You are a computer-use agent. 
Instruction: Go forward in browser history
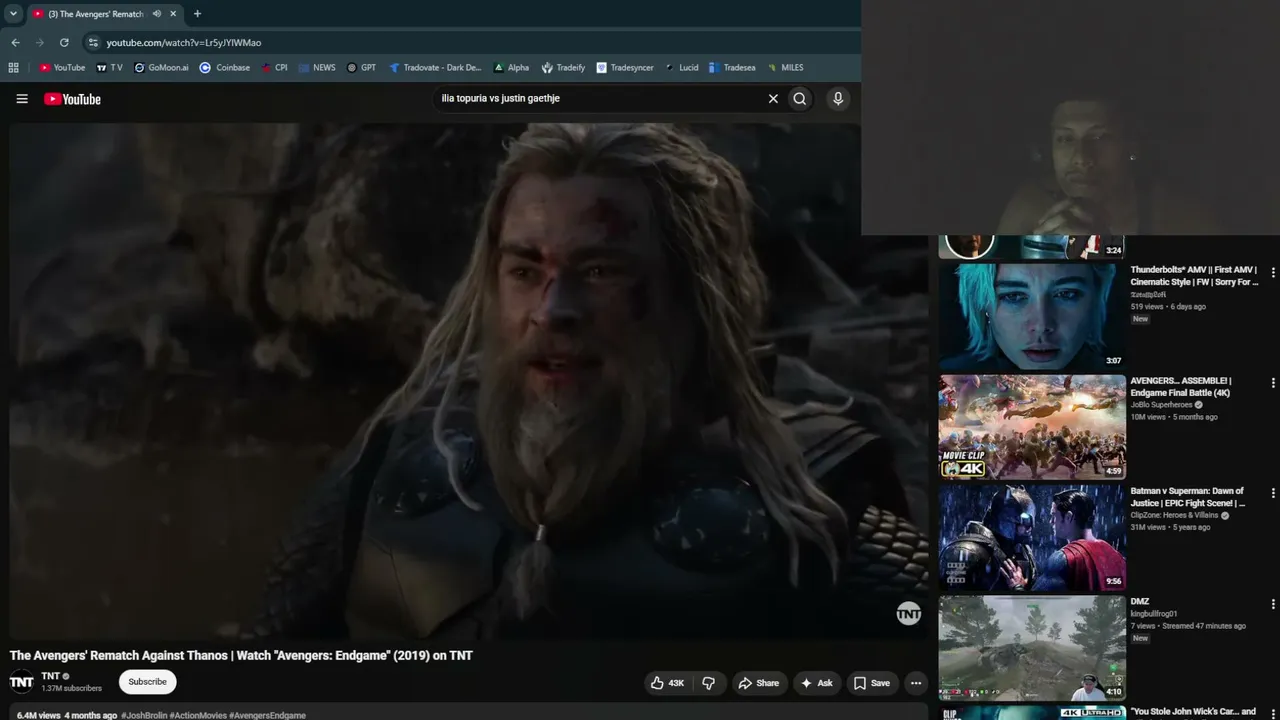point(39,43)
